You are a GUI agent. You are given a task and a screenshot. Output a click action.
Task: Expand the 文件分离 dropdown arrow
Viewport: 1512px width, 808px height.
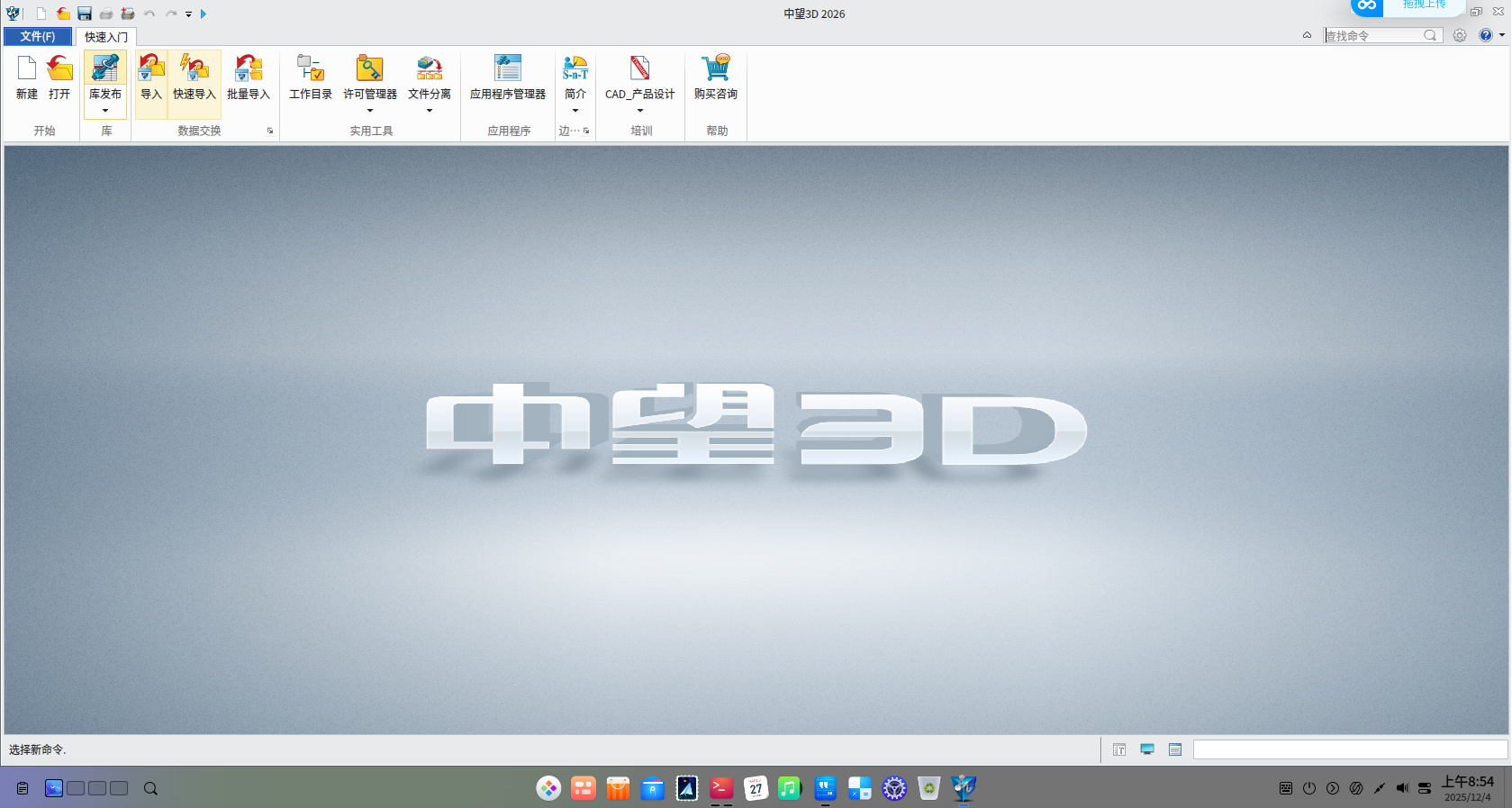click(x=430, y=111)
